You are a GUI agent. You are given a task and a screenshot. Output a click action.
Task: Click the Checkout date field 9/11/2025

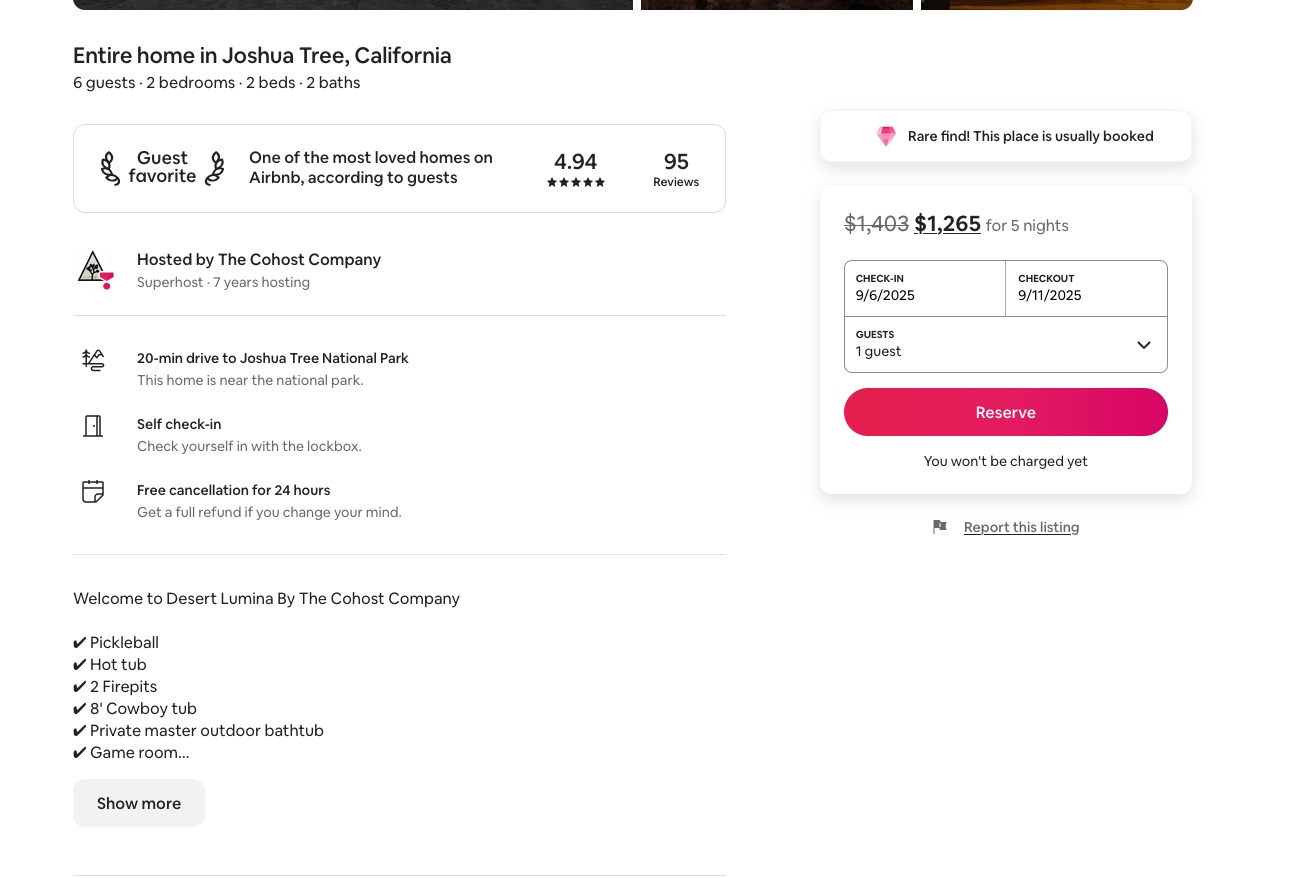(x=1086, y=288)
